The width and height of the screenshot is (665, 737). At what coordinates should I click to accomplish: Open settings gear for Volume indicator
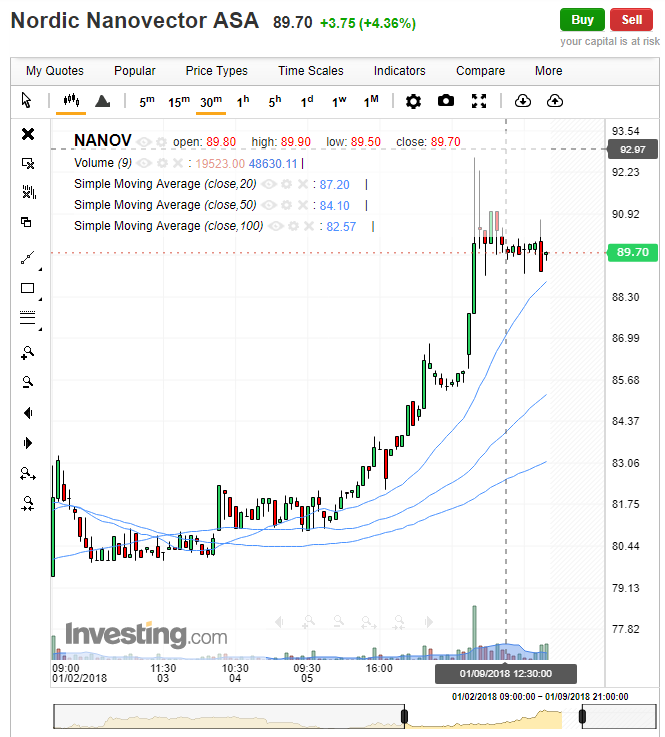click(162, 163)
